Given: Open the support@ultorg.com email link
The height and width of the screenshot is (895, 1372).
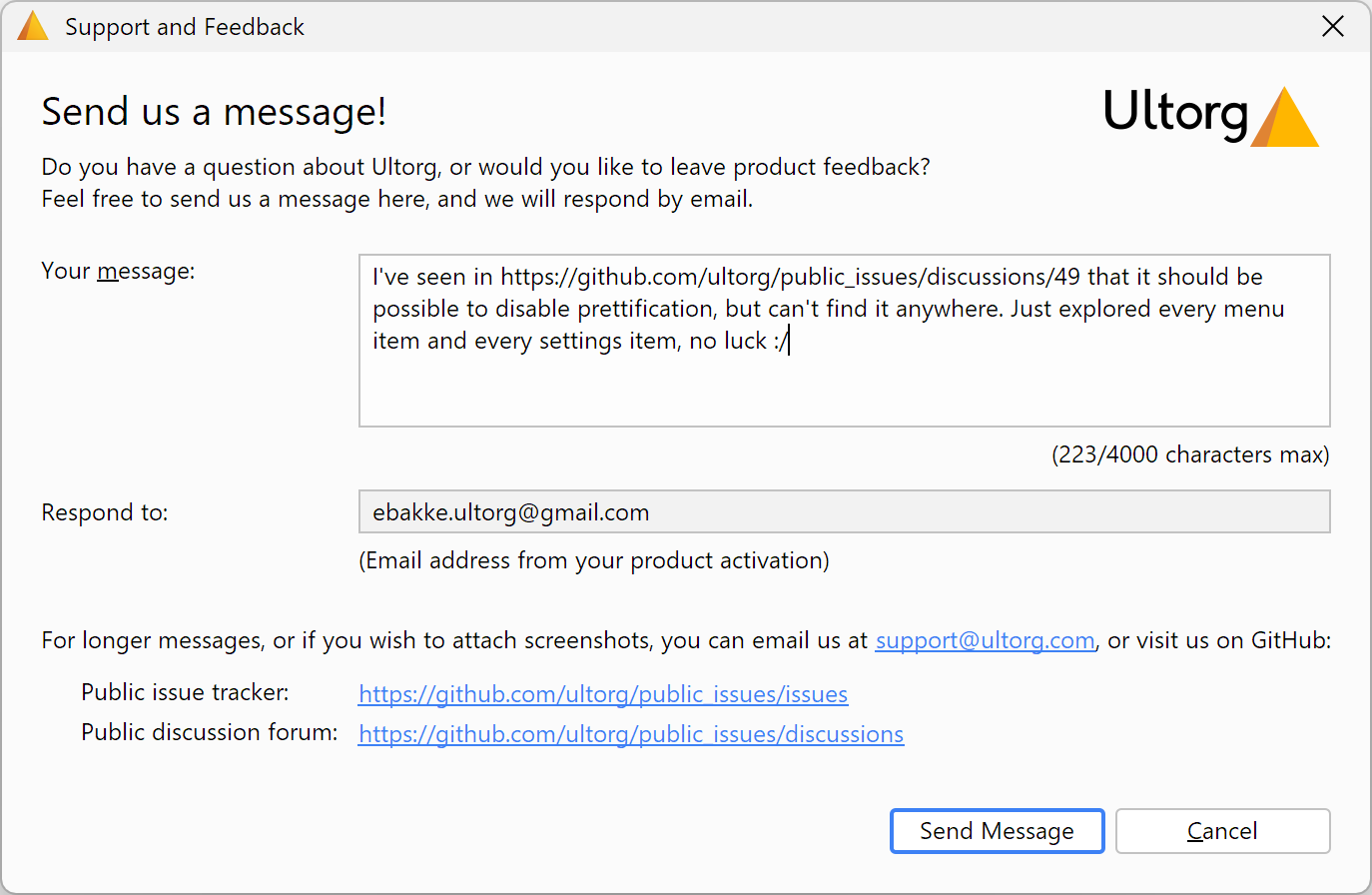Looking at the screenshot, I should [985, 640].
